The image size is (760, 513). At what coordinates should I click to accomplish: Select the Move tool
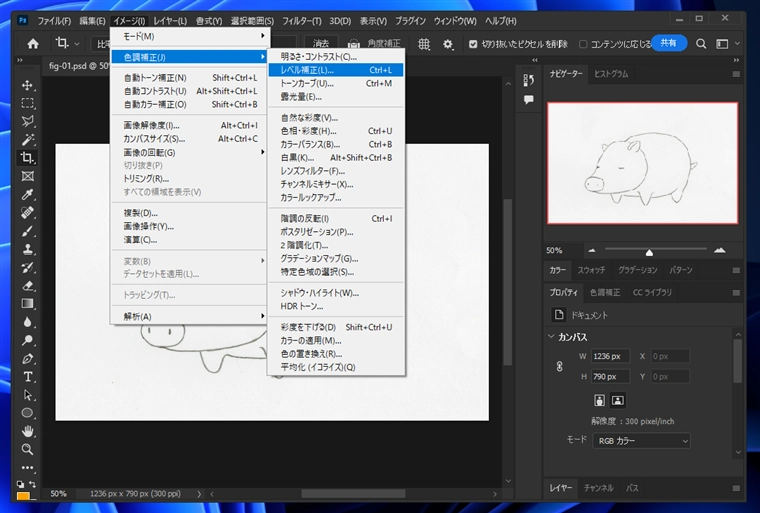pos(28,85)
